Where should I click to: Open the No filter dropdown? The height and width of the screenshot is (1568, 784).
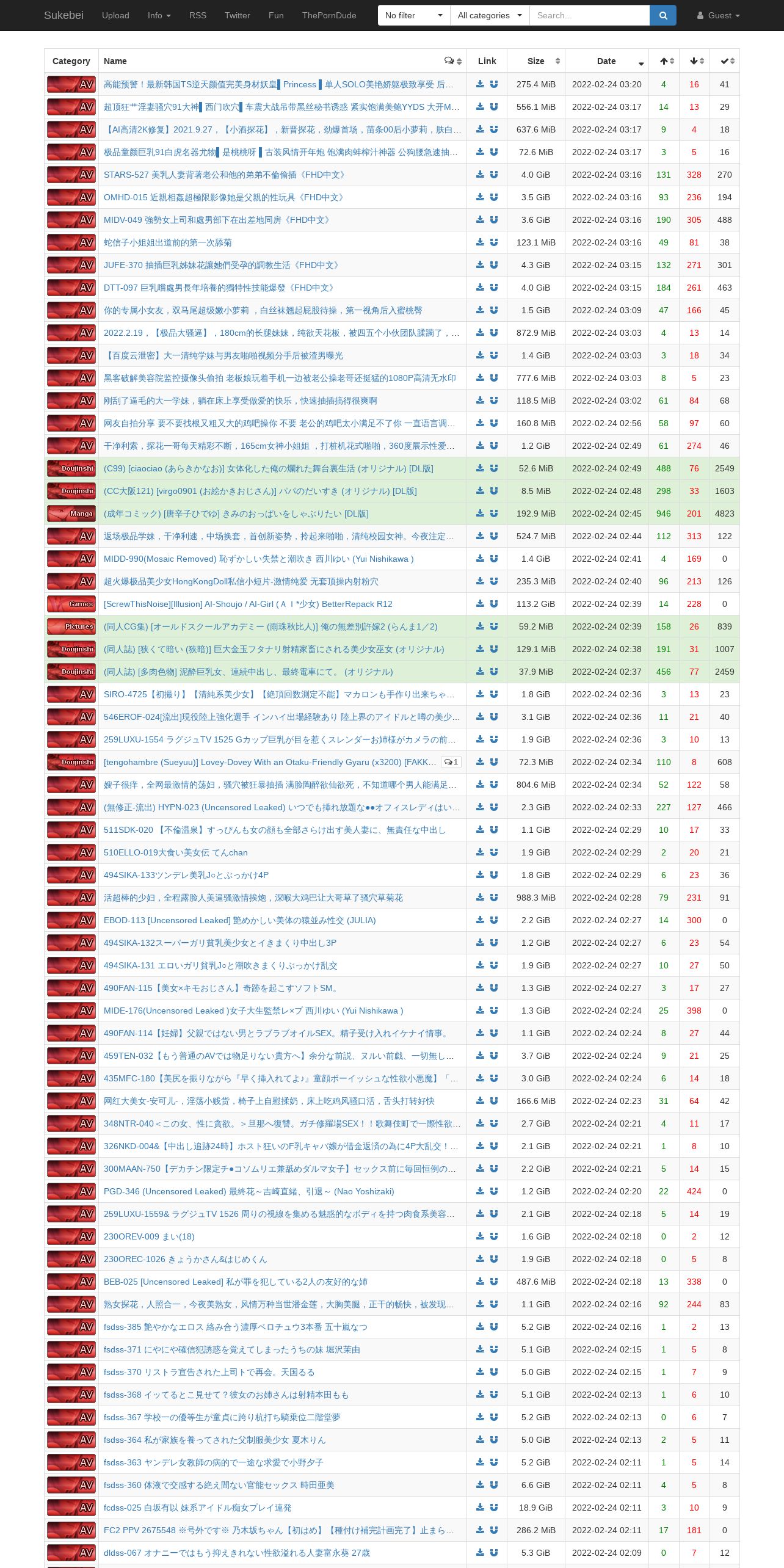[414, 15]
